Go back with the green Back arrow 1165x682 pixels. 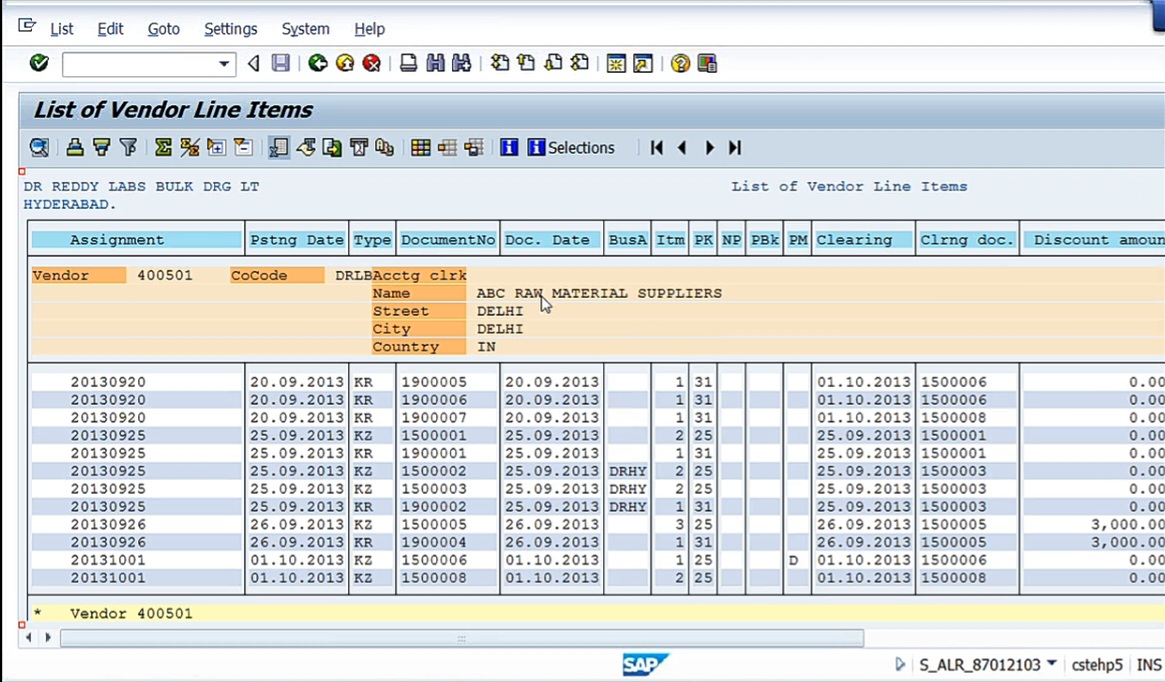(x=318, y=63)
